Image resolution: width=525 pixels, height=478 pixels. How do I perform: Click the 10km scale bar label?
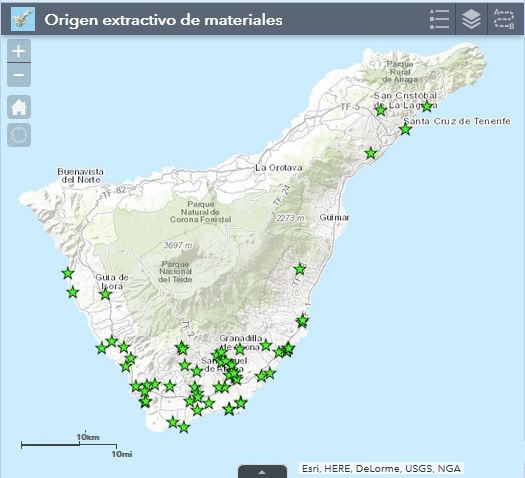(x=88, y=437)
